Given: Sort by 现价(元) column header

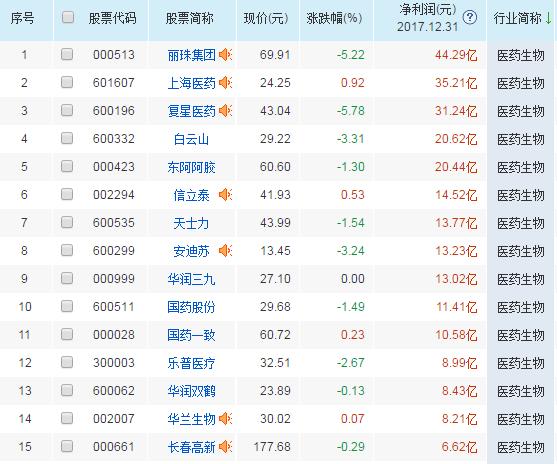Looking at the screenshot, I should point(266,18).
